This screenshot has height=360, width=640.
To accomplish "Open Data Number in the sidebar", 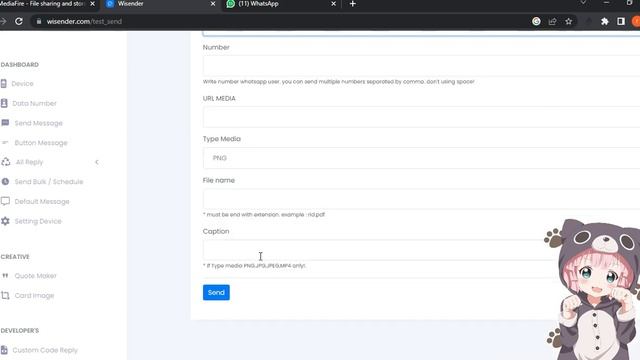I will pos(34,103).
